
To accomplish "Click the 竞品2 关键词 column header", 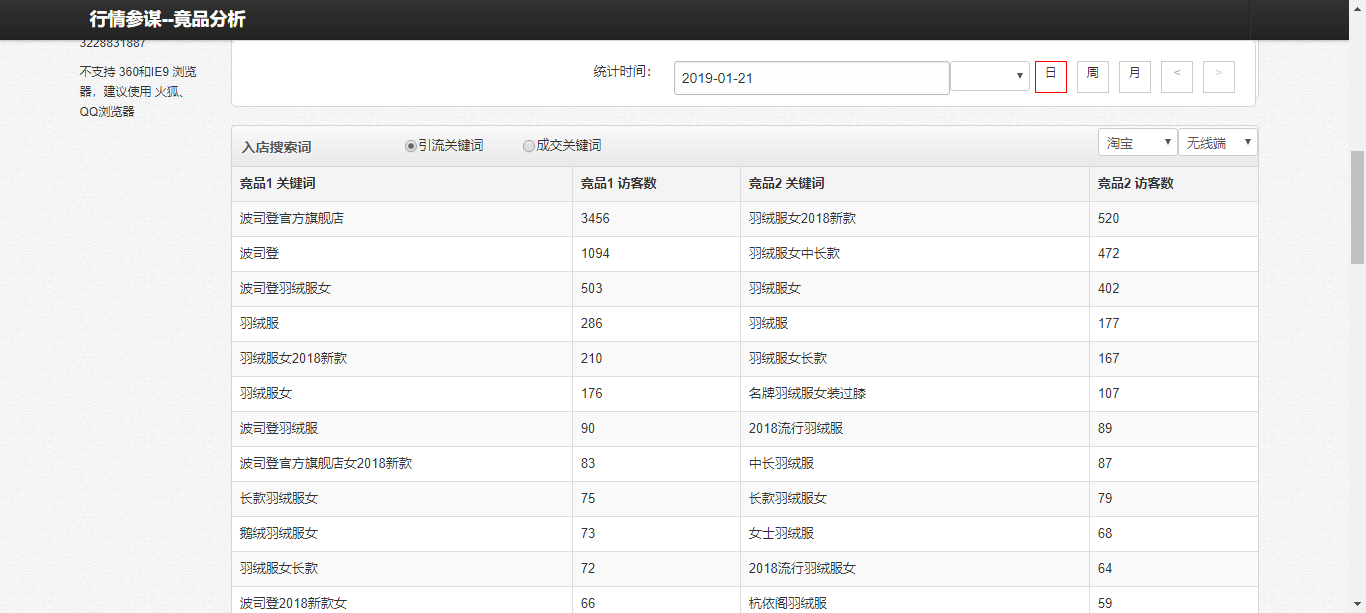I will point(786,184).
